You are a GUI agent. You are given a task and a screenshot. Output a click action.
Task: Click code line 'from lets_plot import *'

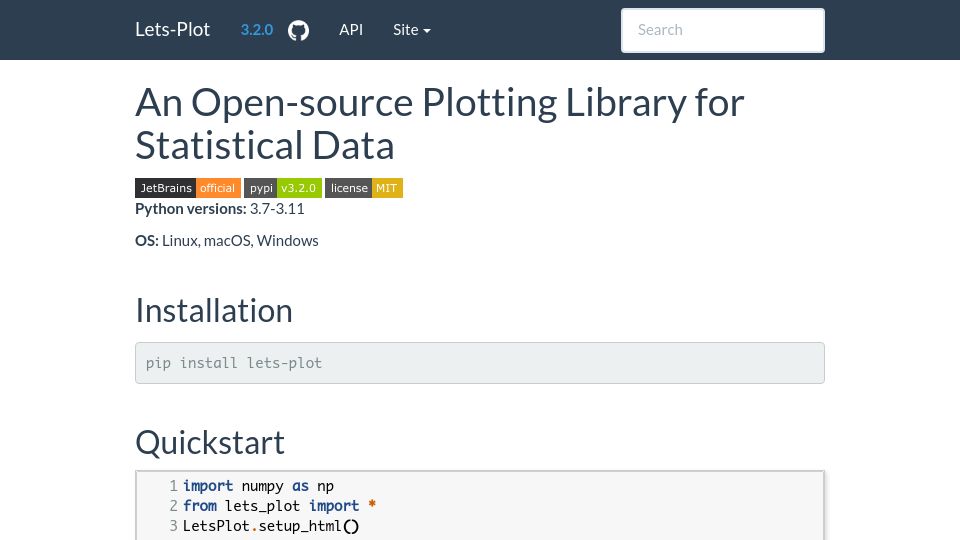(x=279, y=506)
